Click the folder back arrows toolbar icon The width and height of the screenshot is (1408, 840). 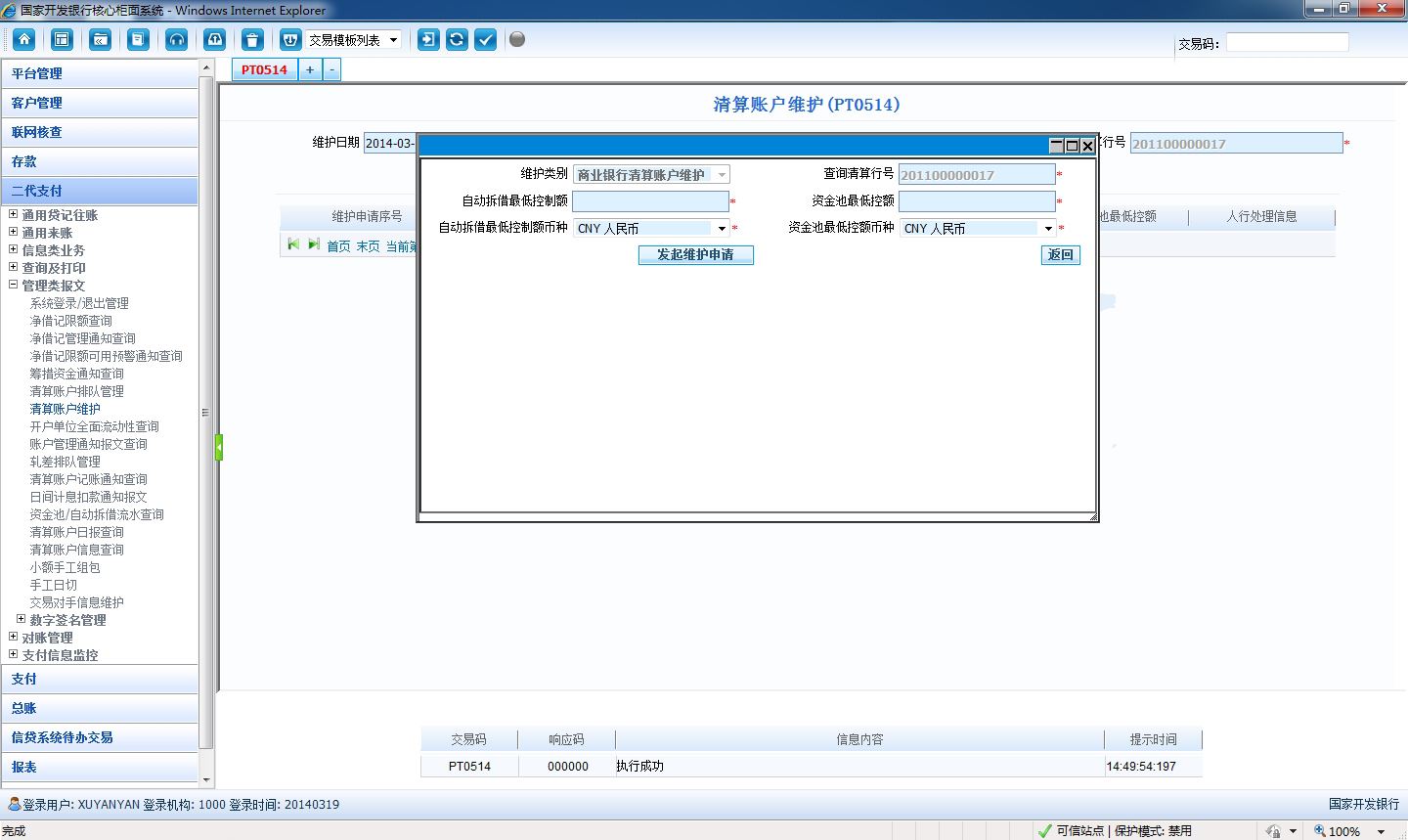pyautogui.click(x=100, y=39)
